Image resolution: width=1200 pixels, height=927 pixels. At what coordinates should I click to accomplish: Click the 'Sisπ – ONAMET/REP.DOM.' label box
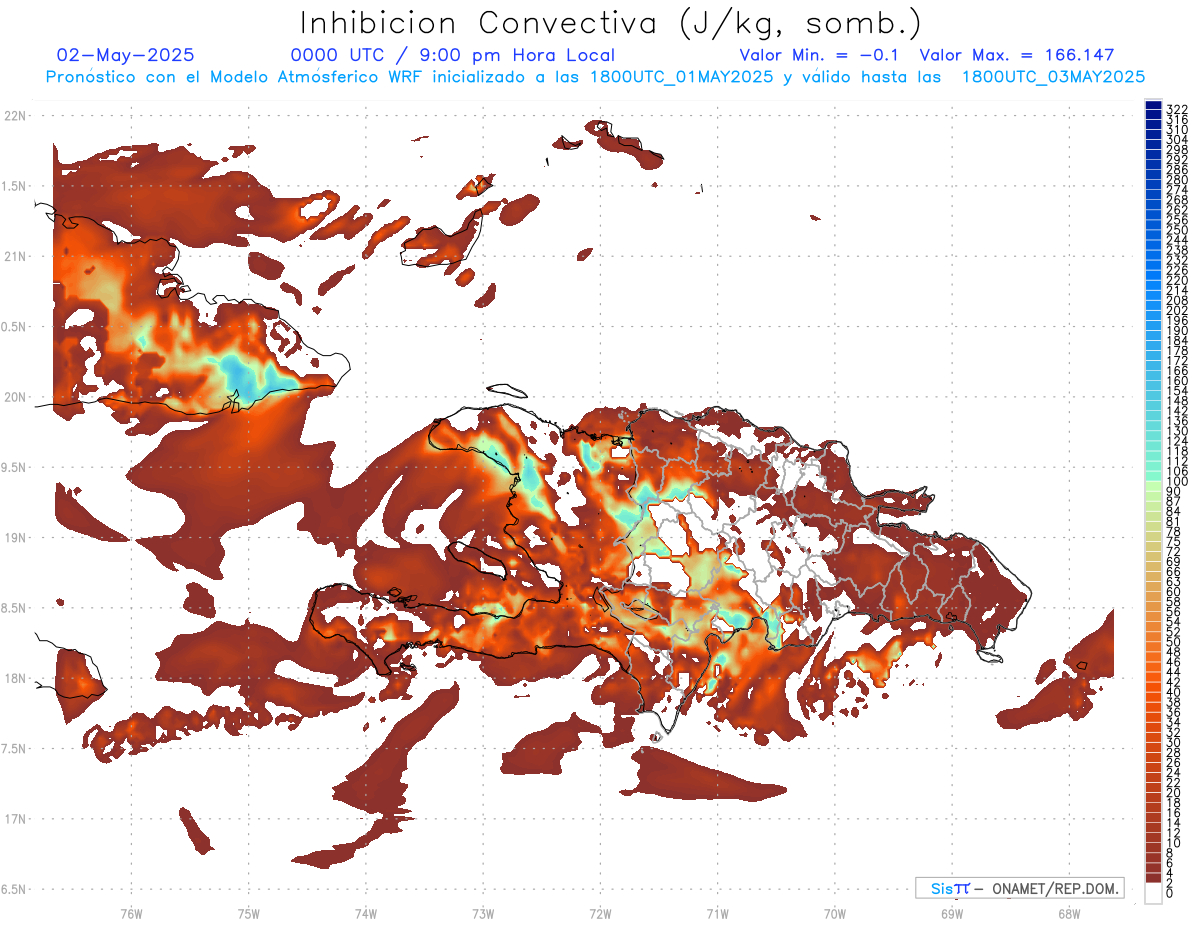coord(1019,888)
